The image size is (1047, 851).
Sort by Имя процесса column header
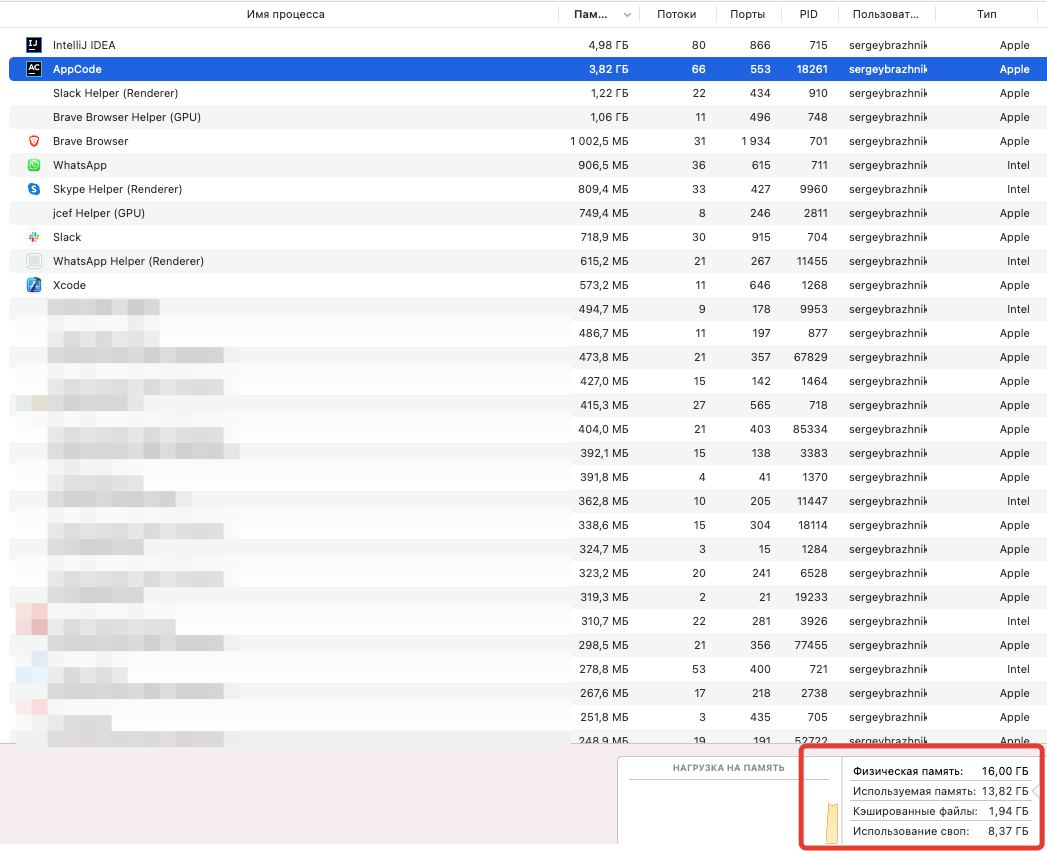click(x=285, y=14)
